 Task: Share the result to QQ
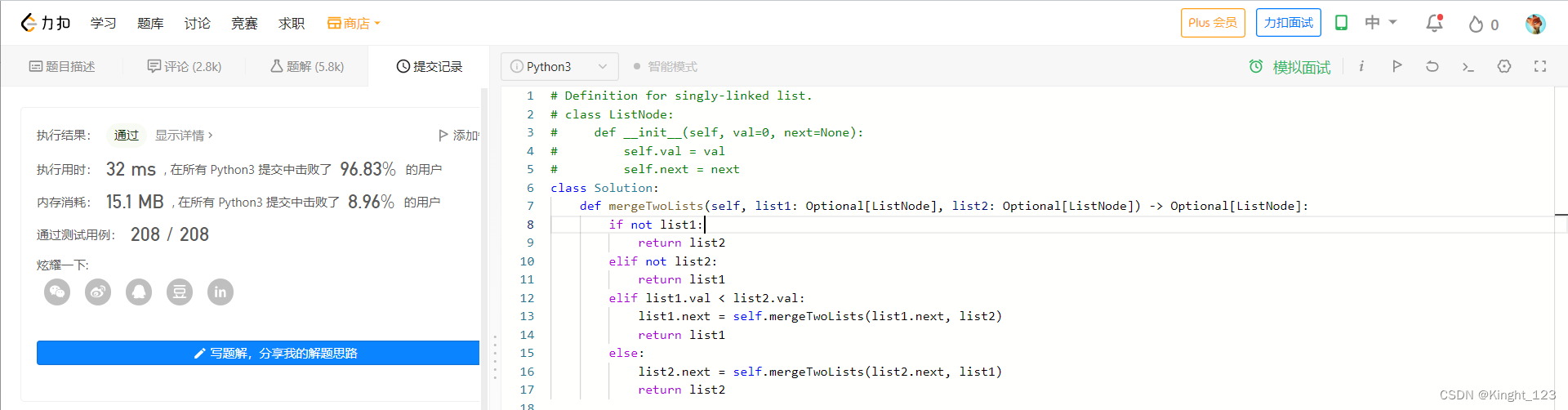pos(139,292)
